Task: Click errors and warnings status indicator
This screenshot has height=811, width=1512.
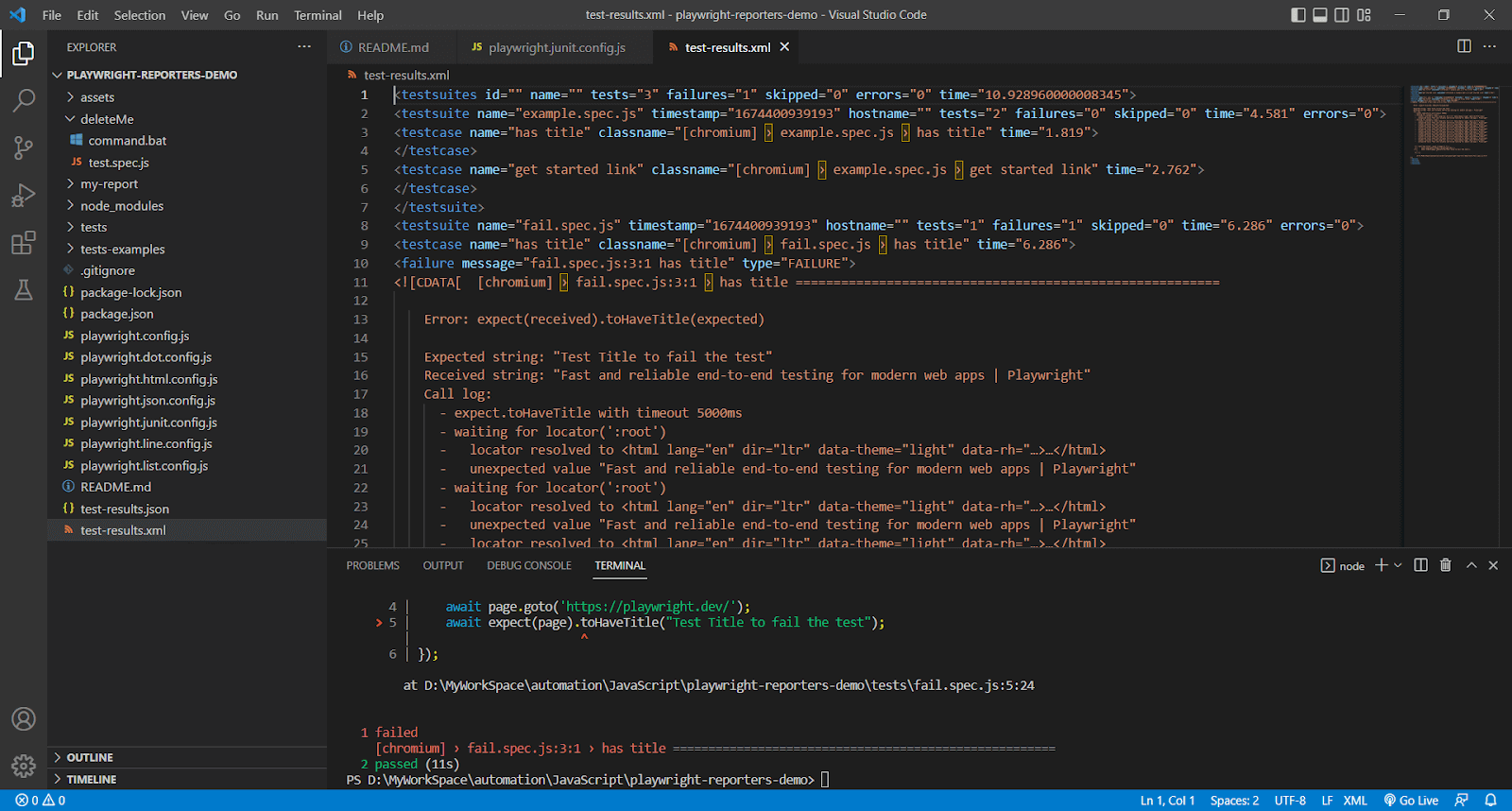Action: click(x=41, y=801)
